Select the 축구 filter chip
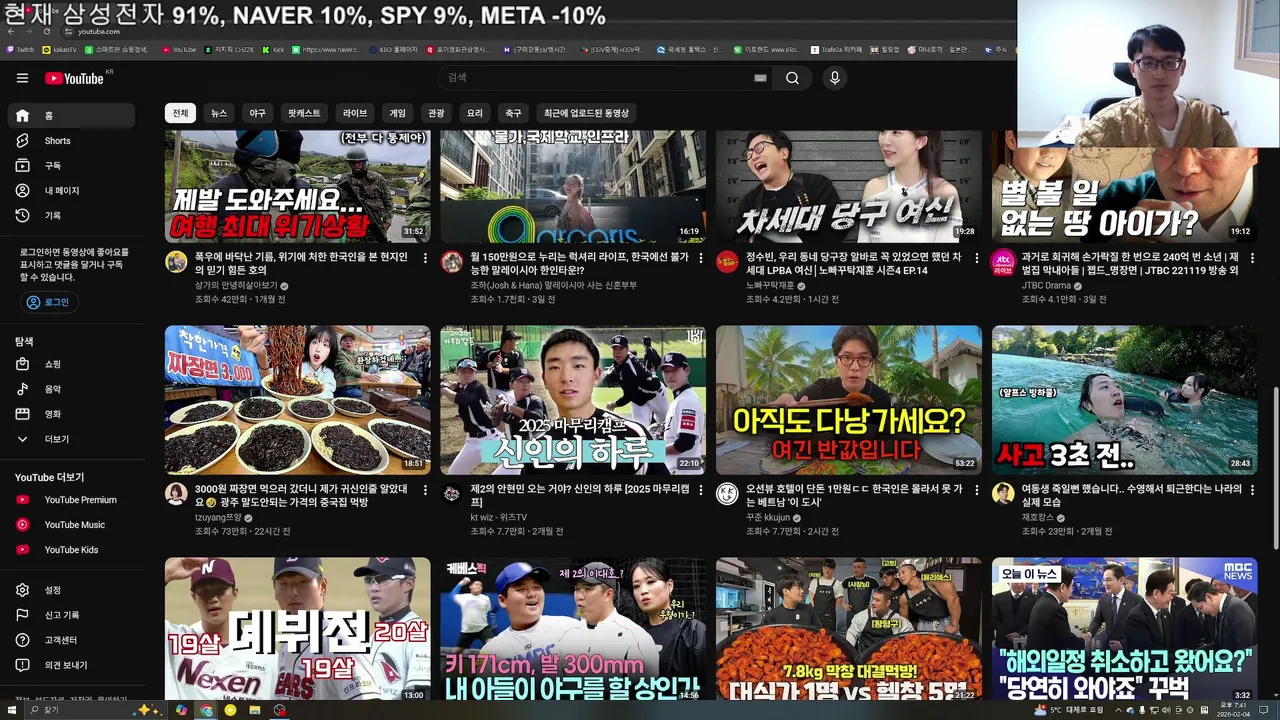Screen dimensions: 1280x720 click(513, 113)
